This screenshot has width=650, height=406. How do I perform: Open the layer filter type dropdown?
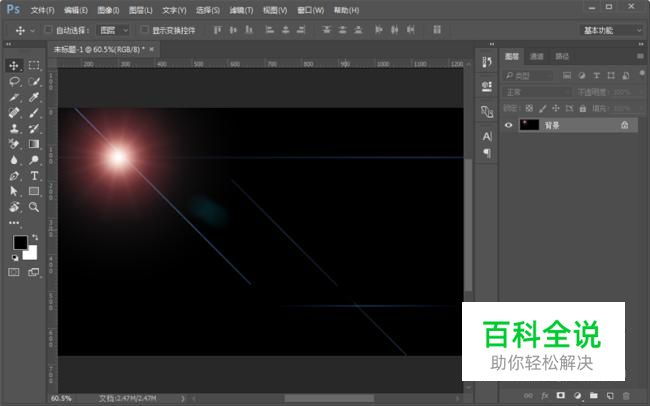[x=529, y=75]
